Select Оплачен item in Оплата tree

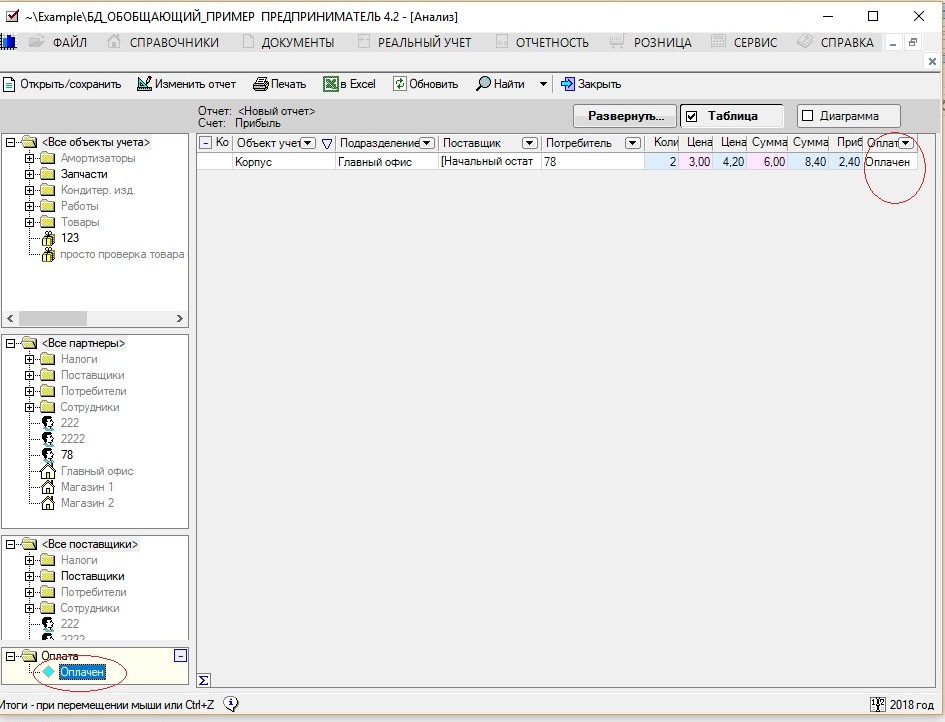point(82,671)
